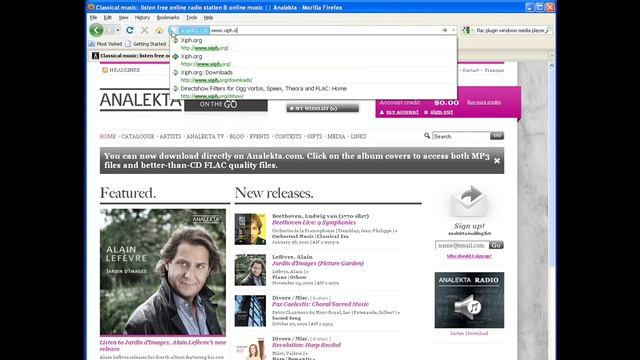This screenshot has height=360, width=640.
Task: Open the my account link
Action: [x=402, y=112]
